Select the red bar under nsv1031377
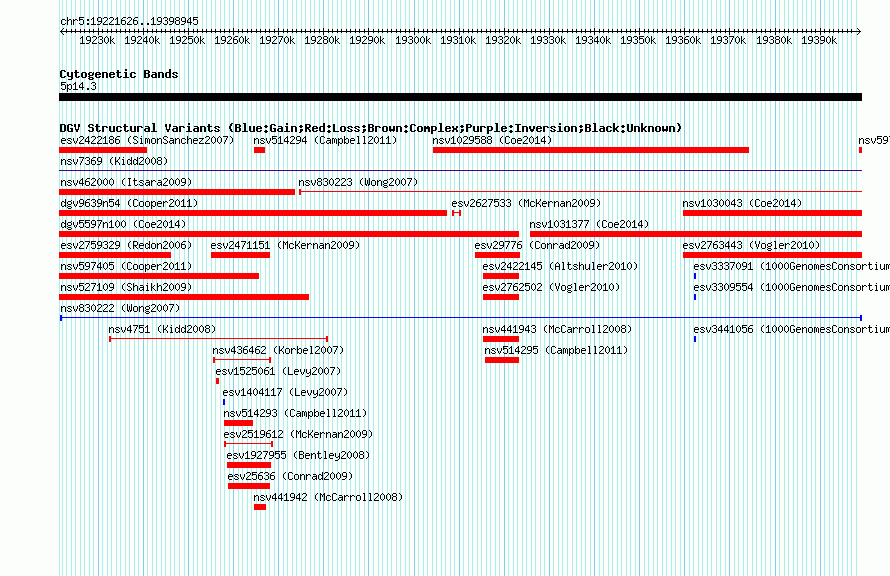This screenshot has width=890, height=576. pos(696,234)
